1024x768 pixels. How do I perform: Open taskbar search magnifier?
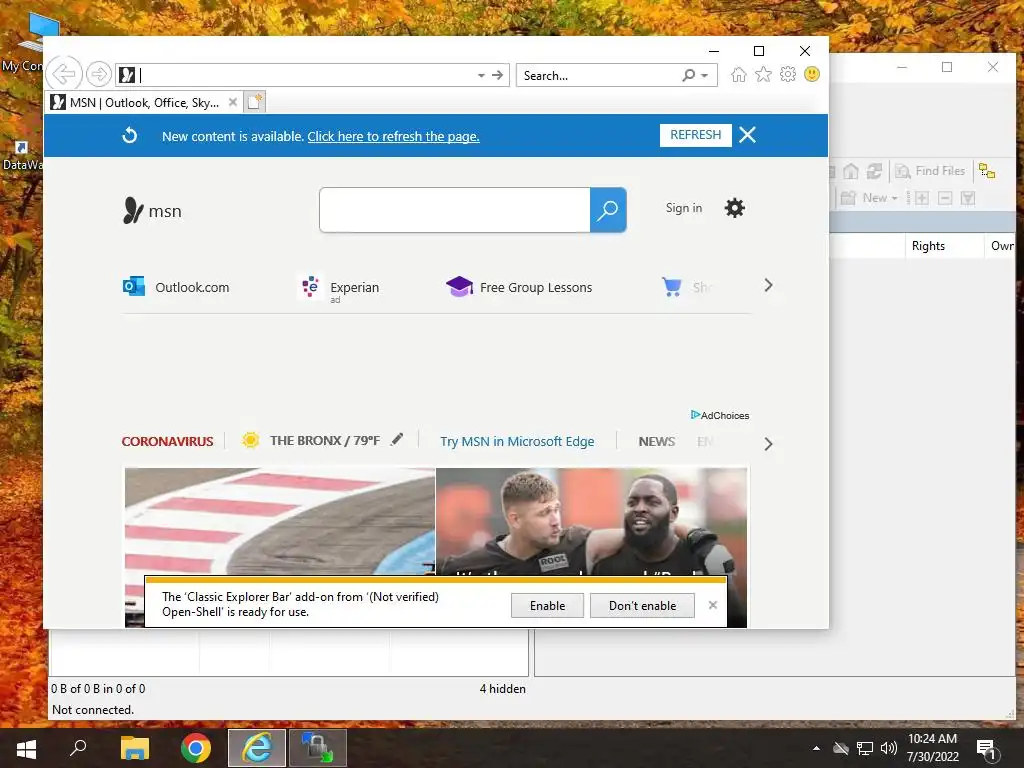(78, 747)
